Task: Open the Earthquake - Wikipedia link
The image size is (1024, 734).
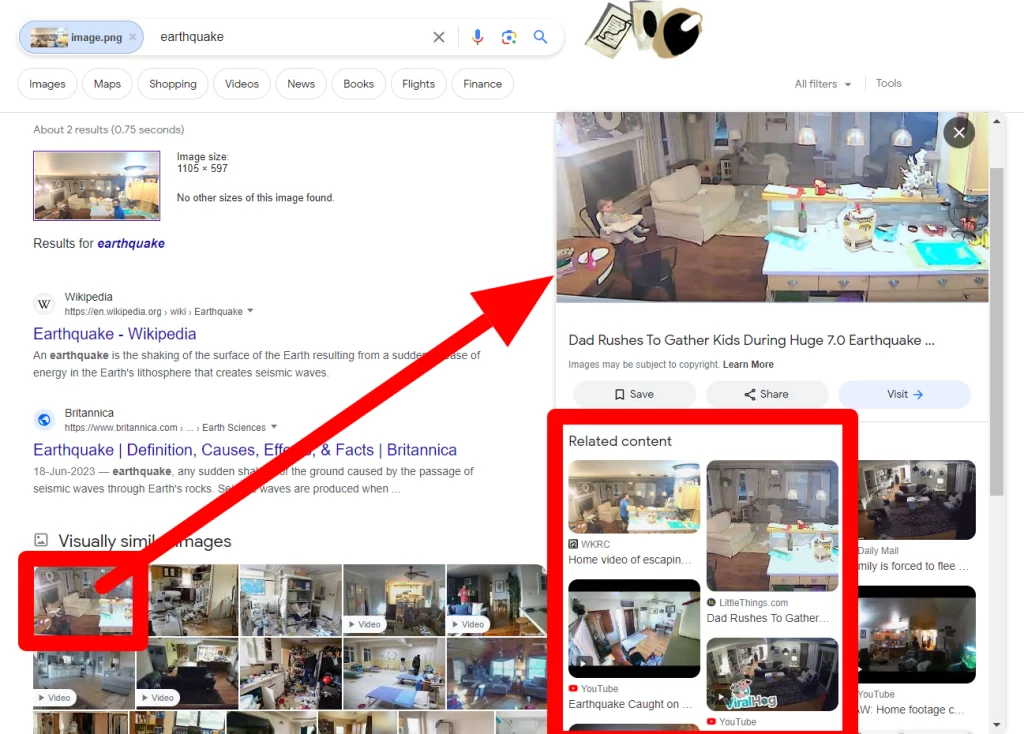Action: [114, 334]
